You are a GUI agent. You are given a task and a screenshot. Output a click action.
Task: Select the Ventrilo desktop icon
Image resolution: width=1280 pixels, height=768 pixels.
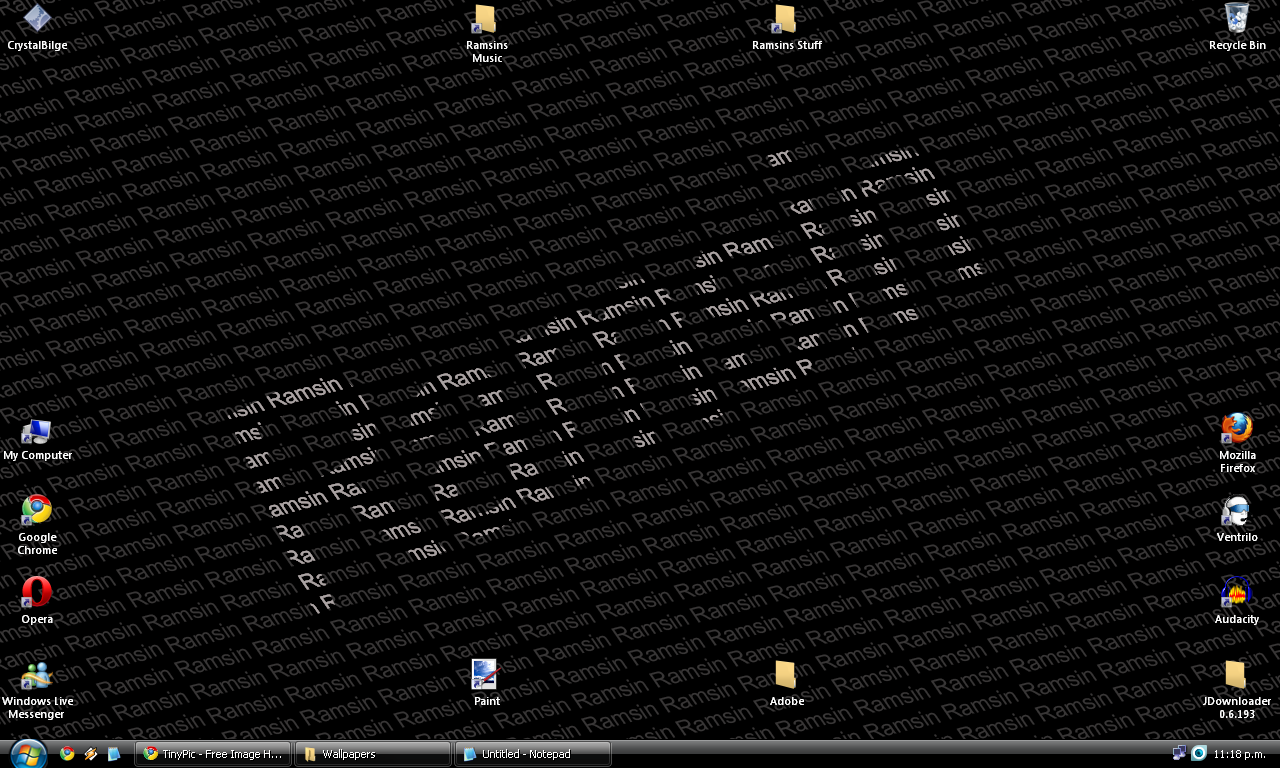point(1236,512)
